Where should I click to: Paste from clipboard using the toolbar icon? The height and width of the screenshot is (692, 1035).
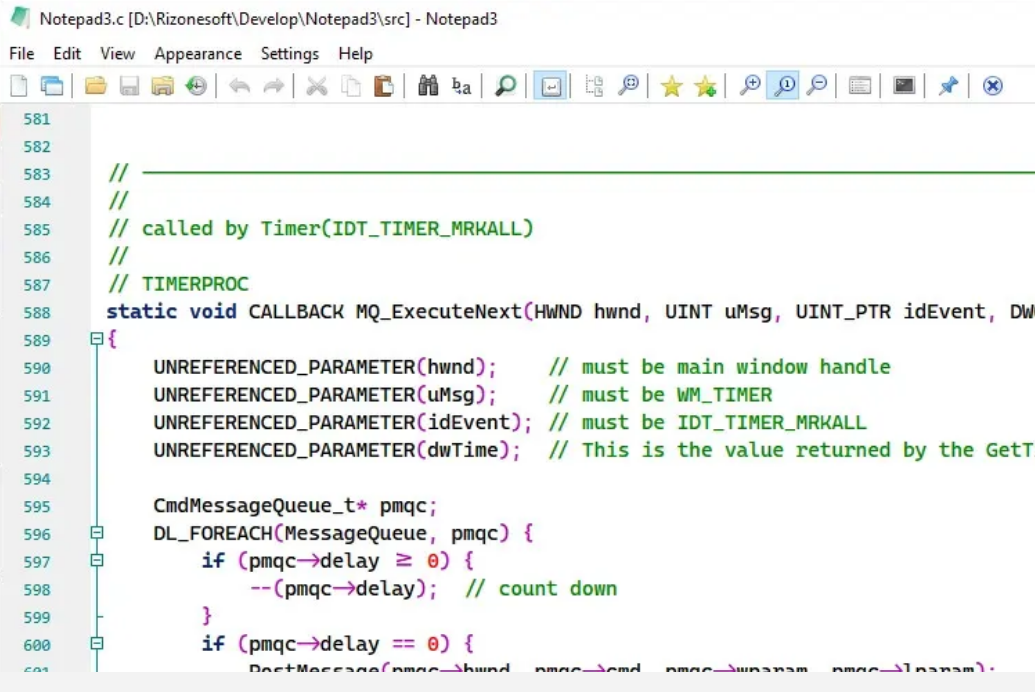pyautogui.click(x=383, y=86)
